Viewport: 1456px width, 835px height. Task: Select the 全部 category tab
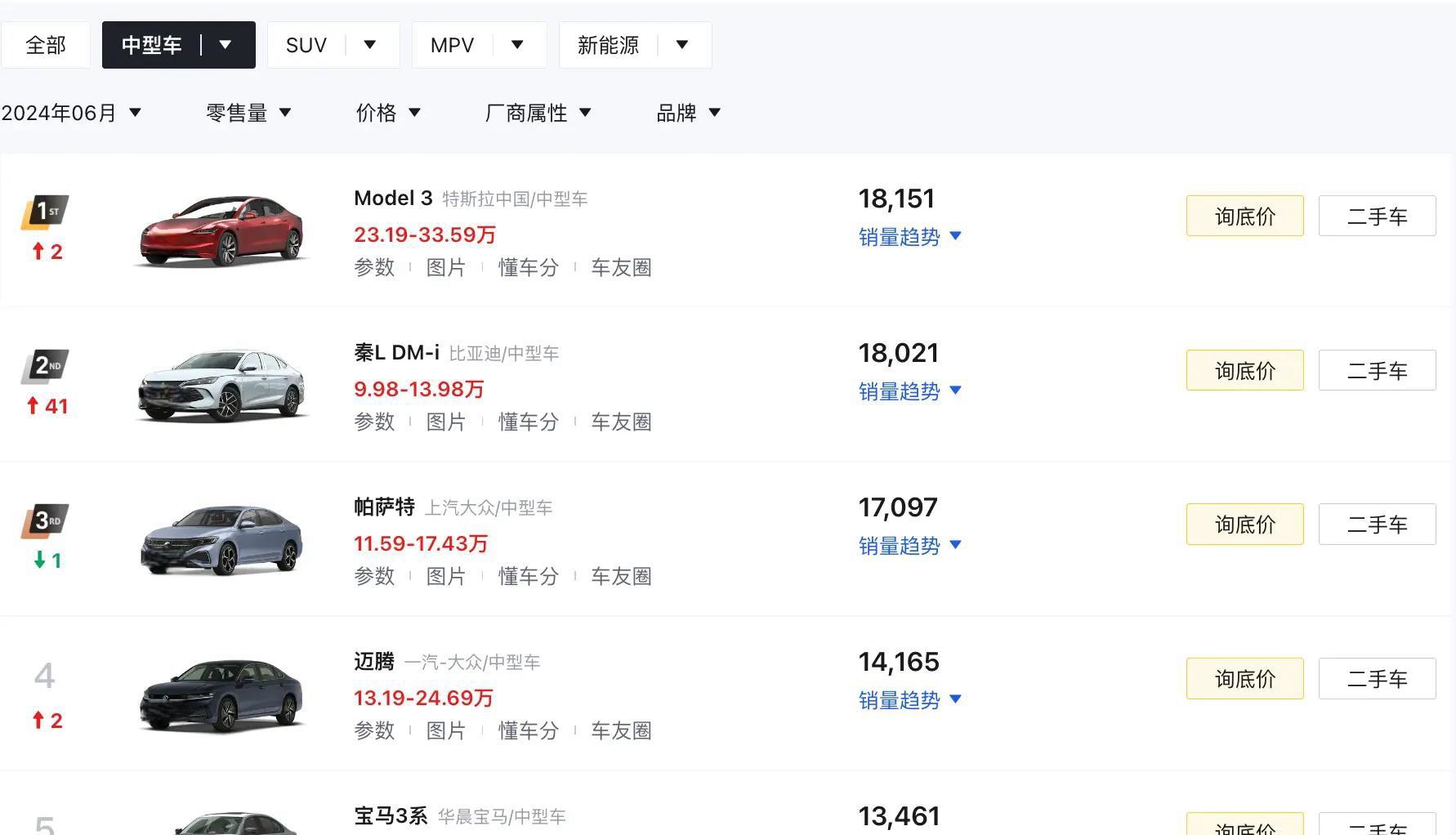[46, 45]
